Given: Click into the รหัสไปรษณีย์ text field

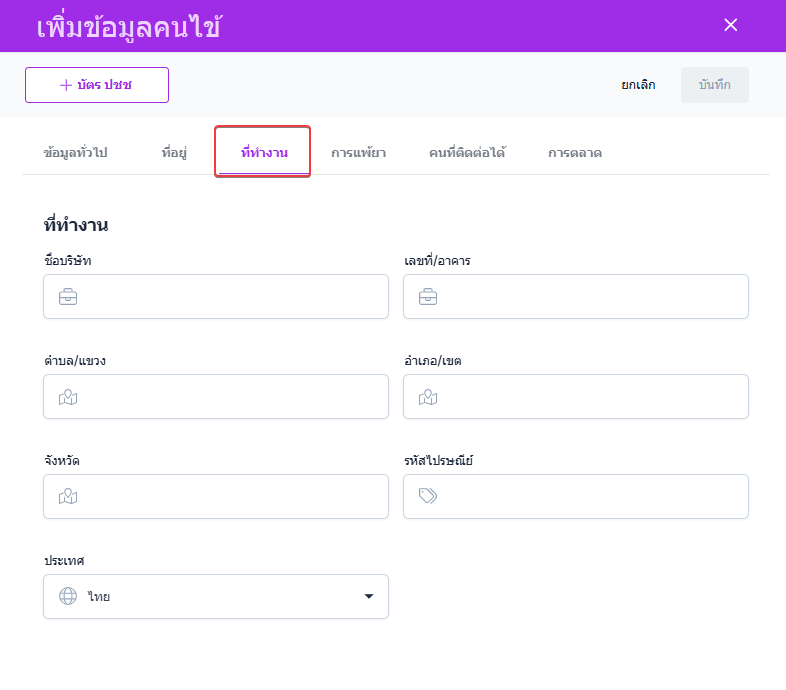Looking at the screenshot, I should (590, 497).
